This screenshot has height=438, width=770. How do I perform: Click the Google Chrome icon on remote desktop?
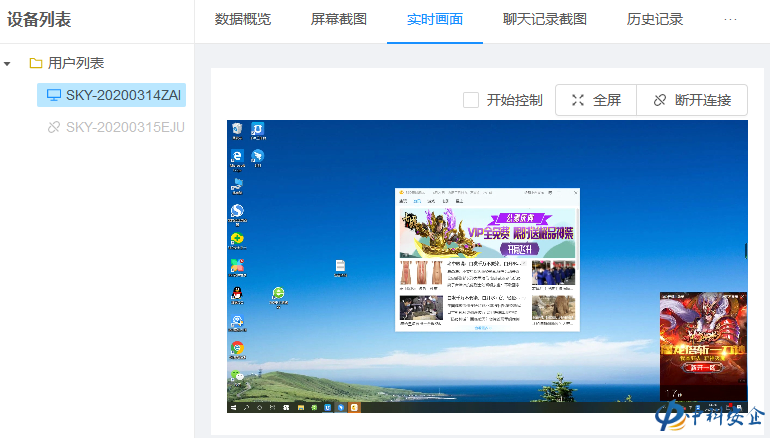(x=237, y=348)
